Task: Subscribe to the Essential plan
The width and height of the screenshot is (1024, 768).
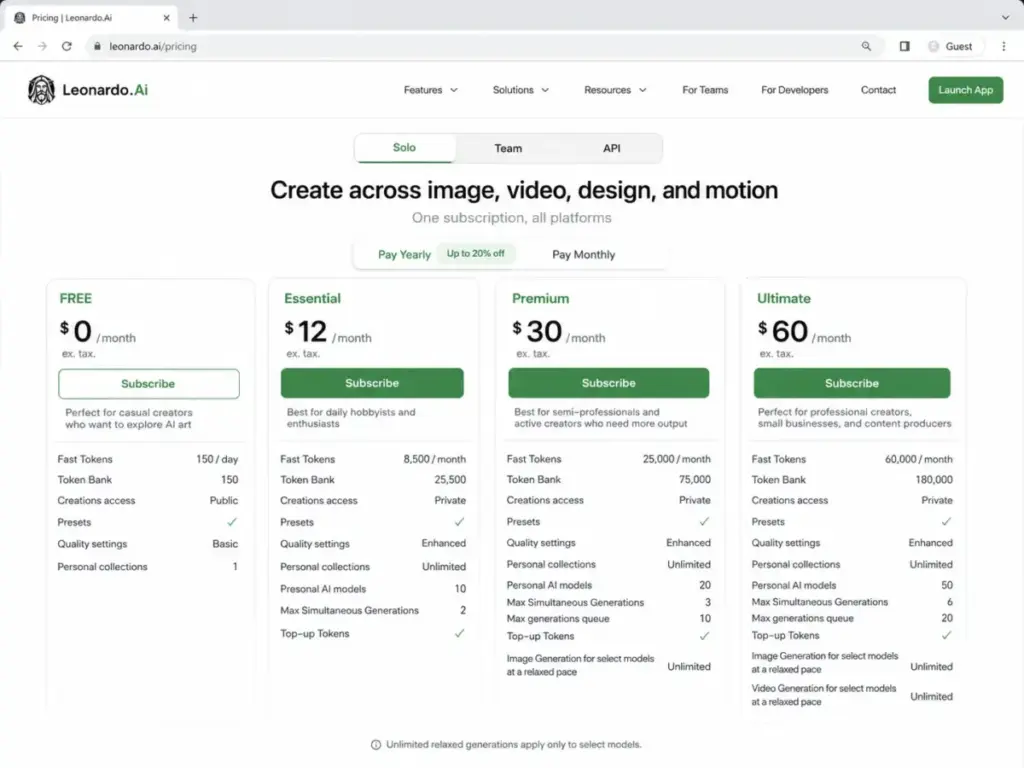Action: pos(372,383)
